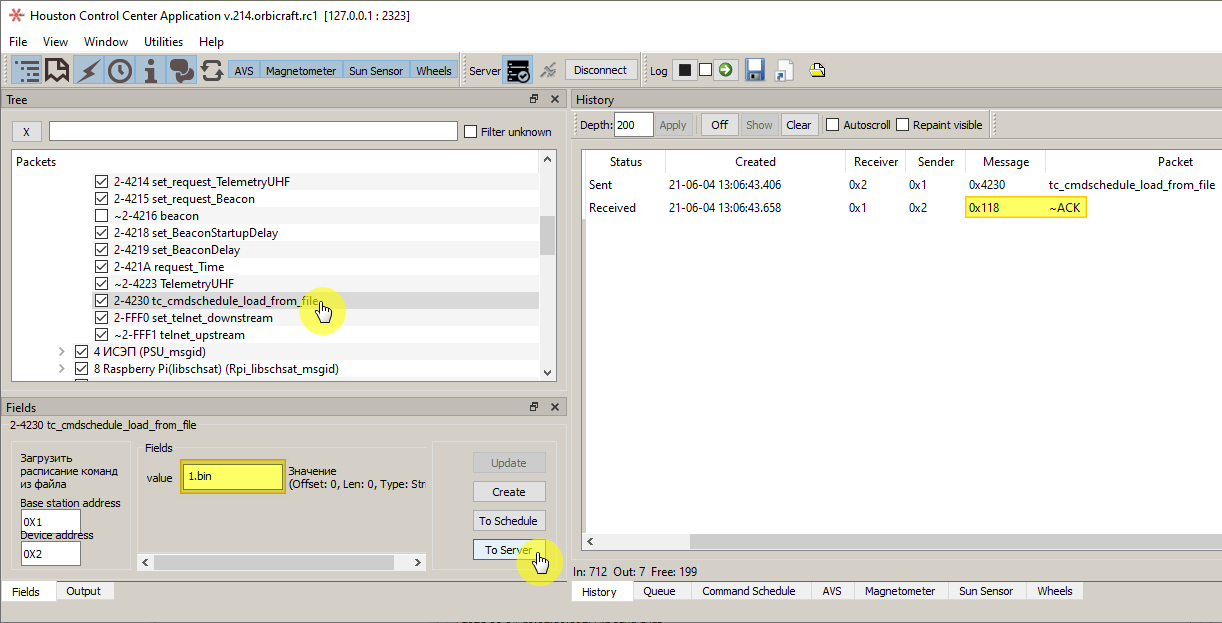Viewport: 1222px width, 623px height.
Task: Open the clock/time toolbar icon
Action: click(119, 70)
